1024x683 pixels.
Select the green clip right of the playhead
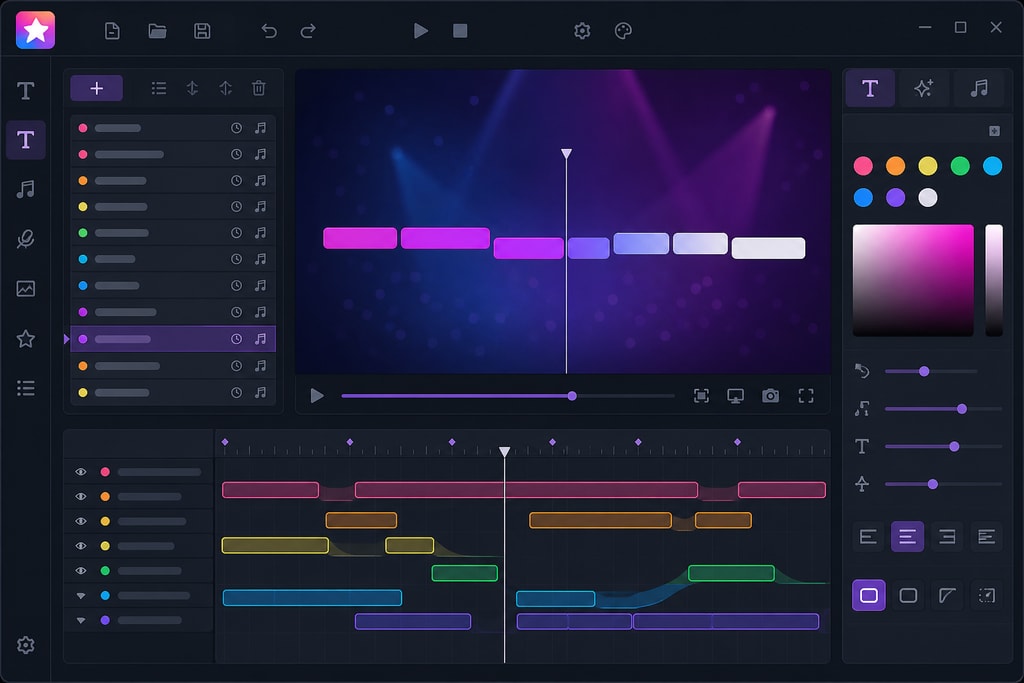click(x=731, y=573)
